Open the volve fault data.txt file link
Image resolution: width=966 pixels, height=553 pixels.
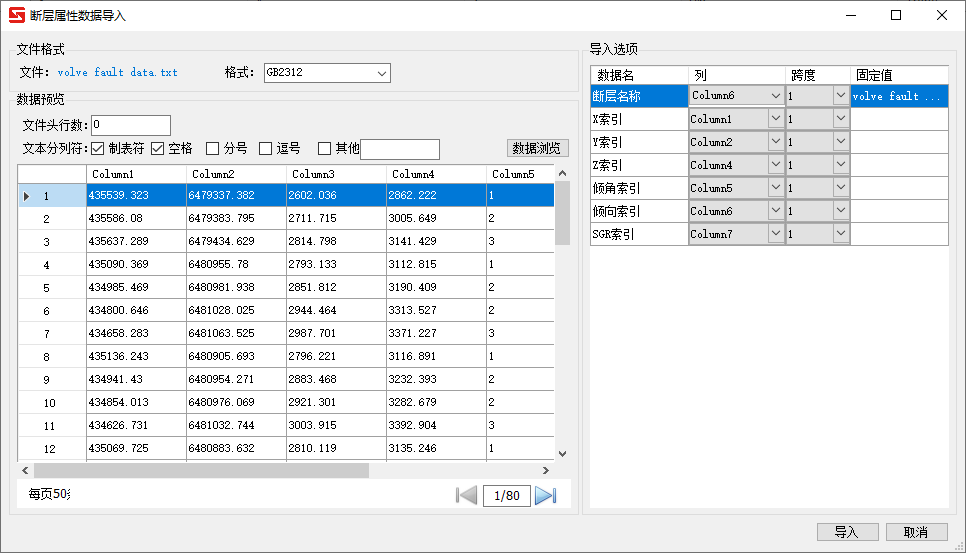coord(118,73)
